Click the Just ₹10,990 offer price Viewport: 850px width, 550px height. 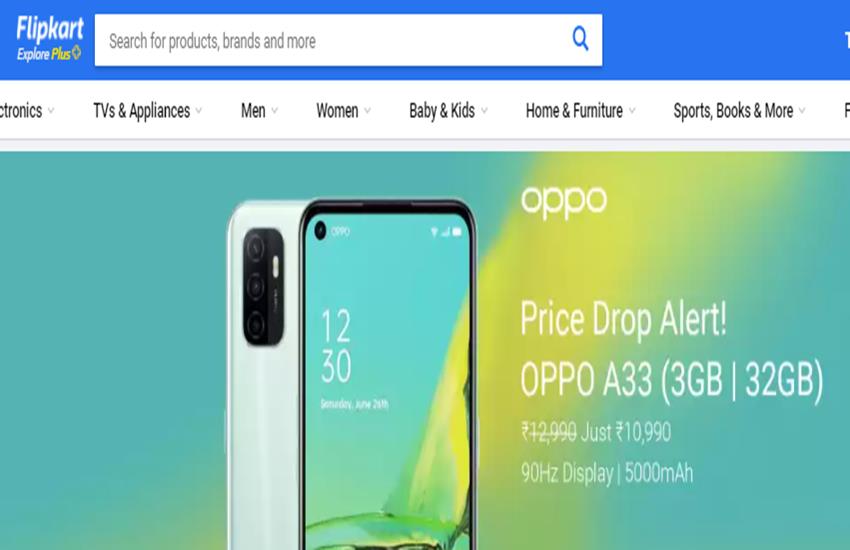click(x=626, y=432)
